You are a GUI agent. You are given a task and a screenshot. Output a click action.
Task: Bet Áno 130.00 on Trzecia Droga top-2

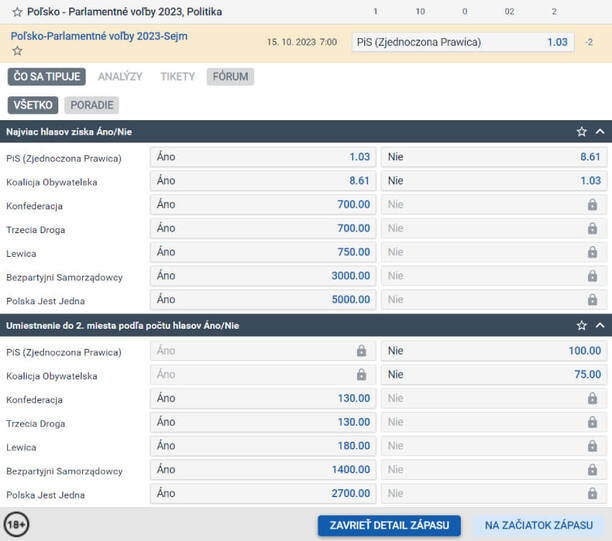pyautogui.click(x=263, y=422)
